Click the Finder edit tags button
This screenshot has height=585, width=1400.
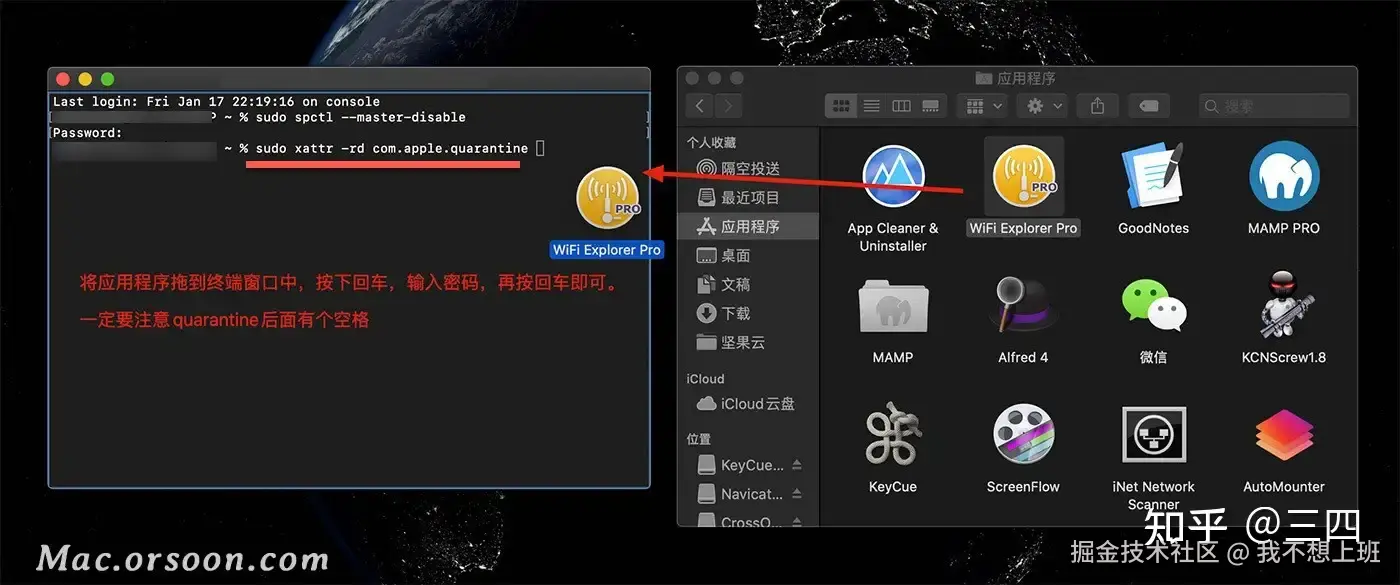[1149, 105]
